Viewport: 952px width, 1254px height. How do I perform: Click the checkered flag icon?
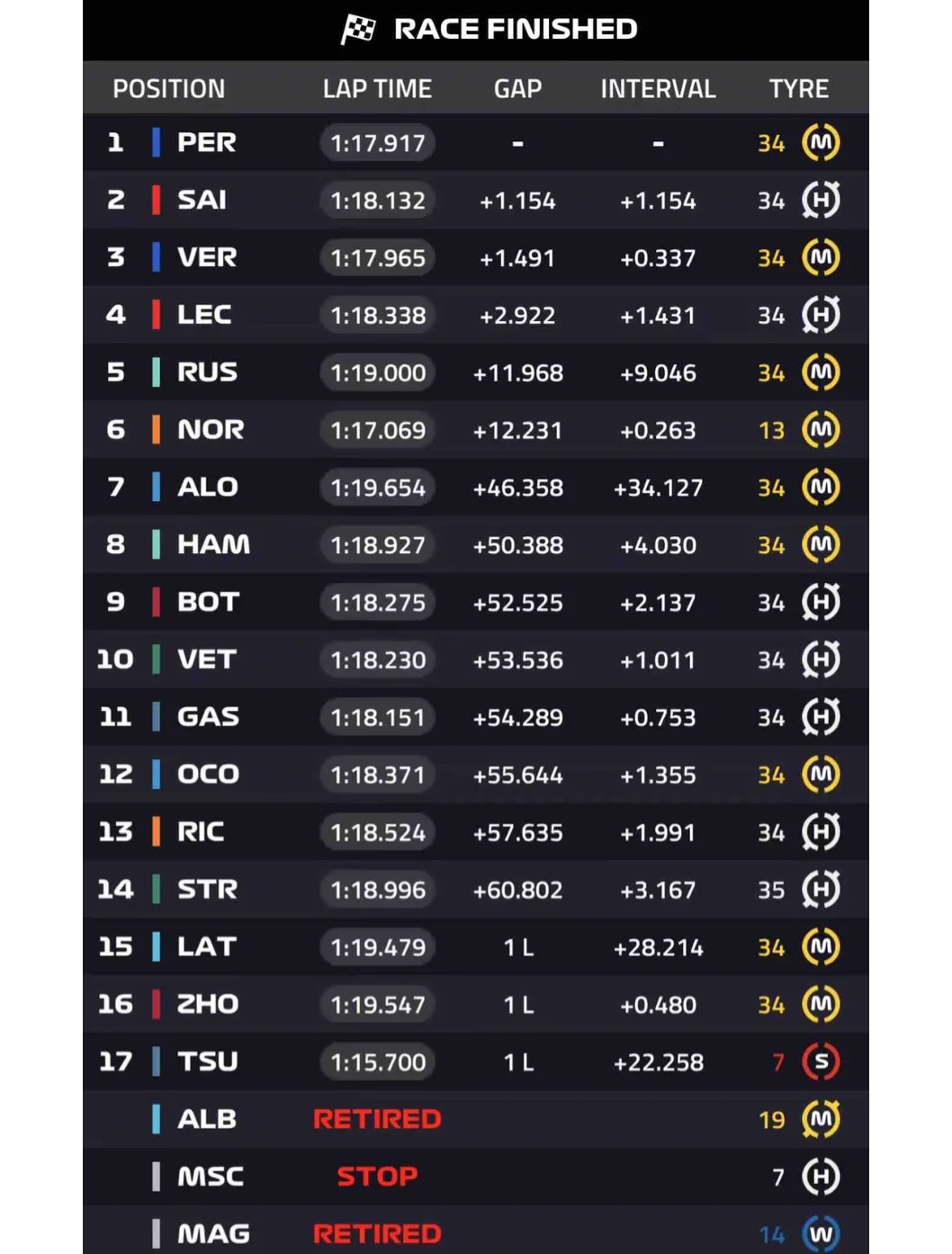[x=358, y=29]
